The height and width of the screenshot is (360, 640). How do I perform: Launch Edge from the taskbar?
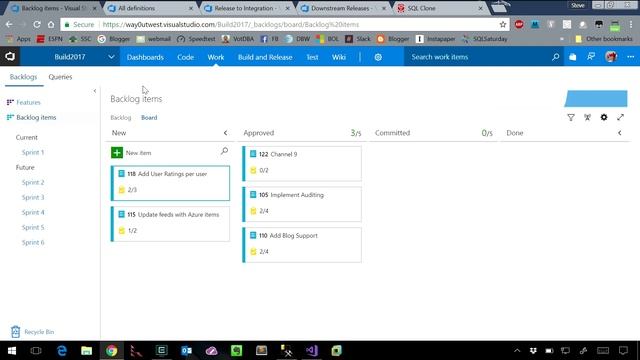(x=62, y=351)
